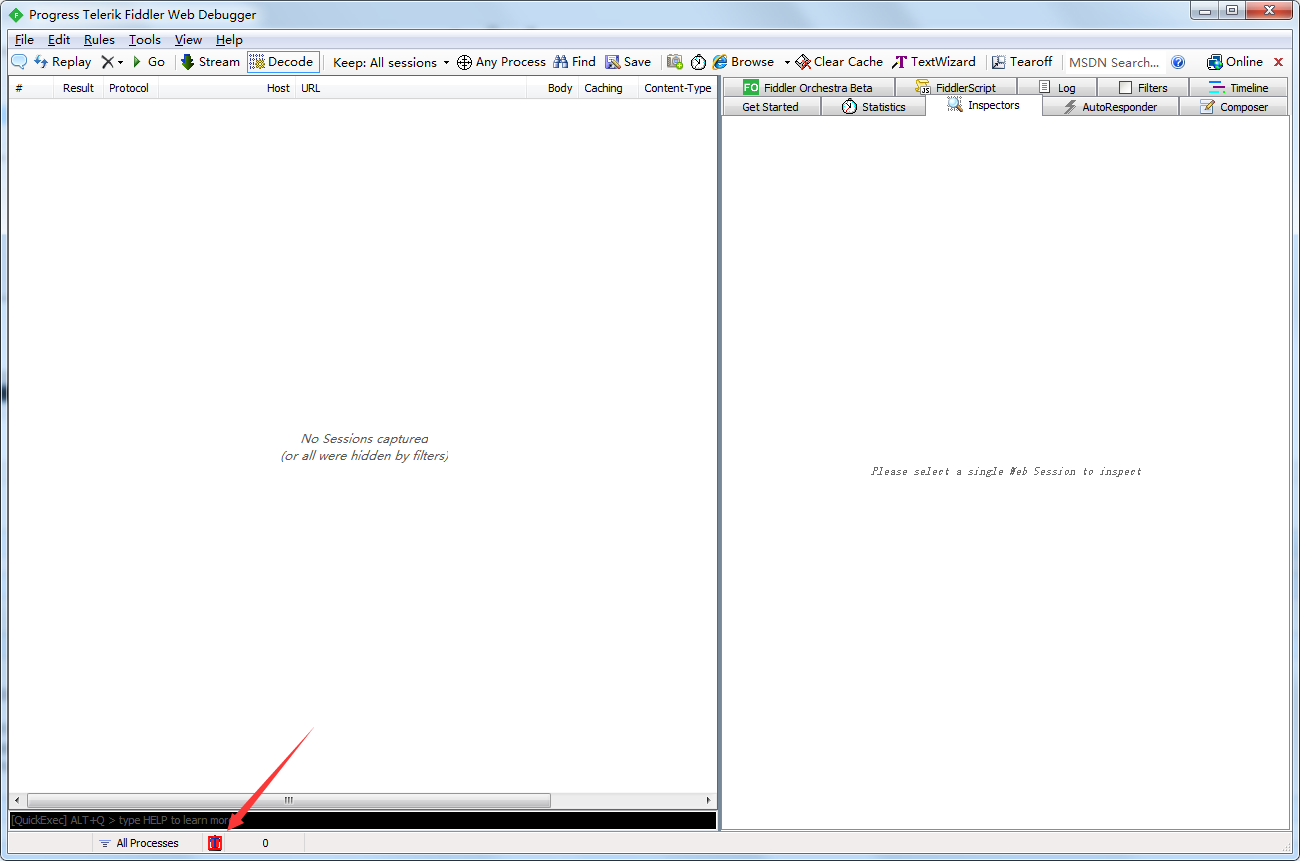The image size is (1300, 861).
Task: Replay selected sessions from the toolbar
Action: point(62,62)
